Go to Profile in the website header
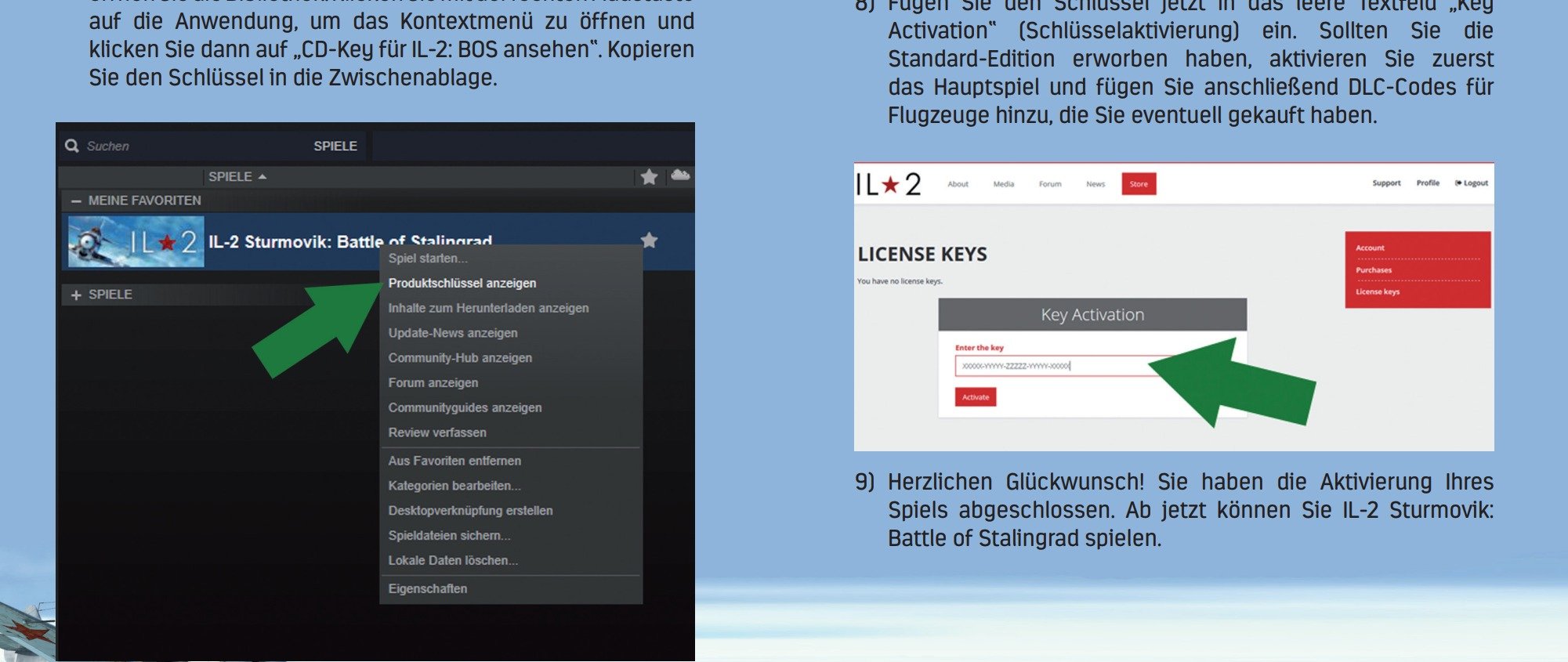 (x=1428, y=183)
